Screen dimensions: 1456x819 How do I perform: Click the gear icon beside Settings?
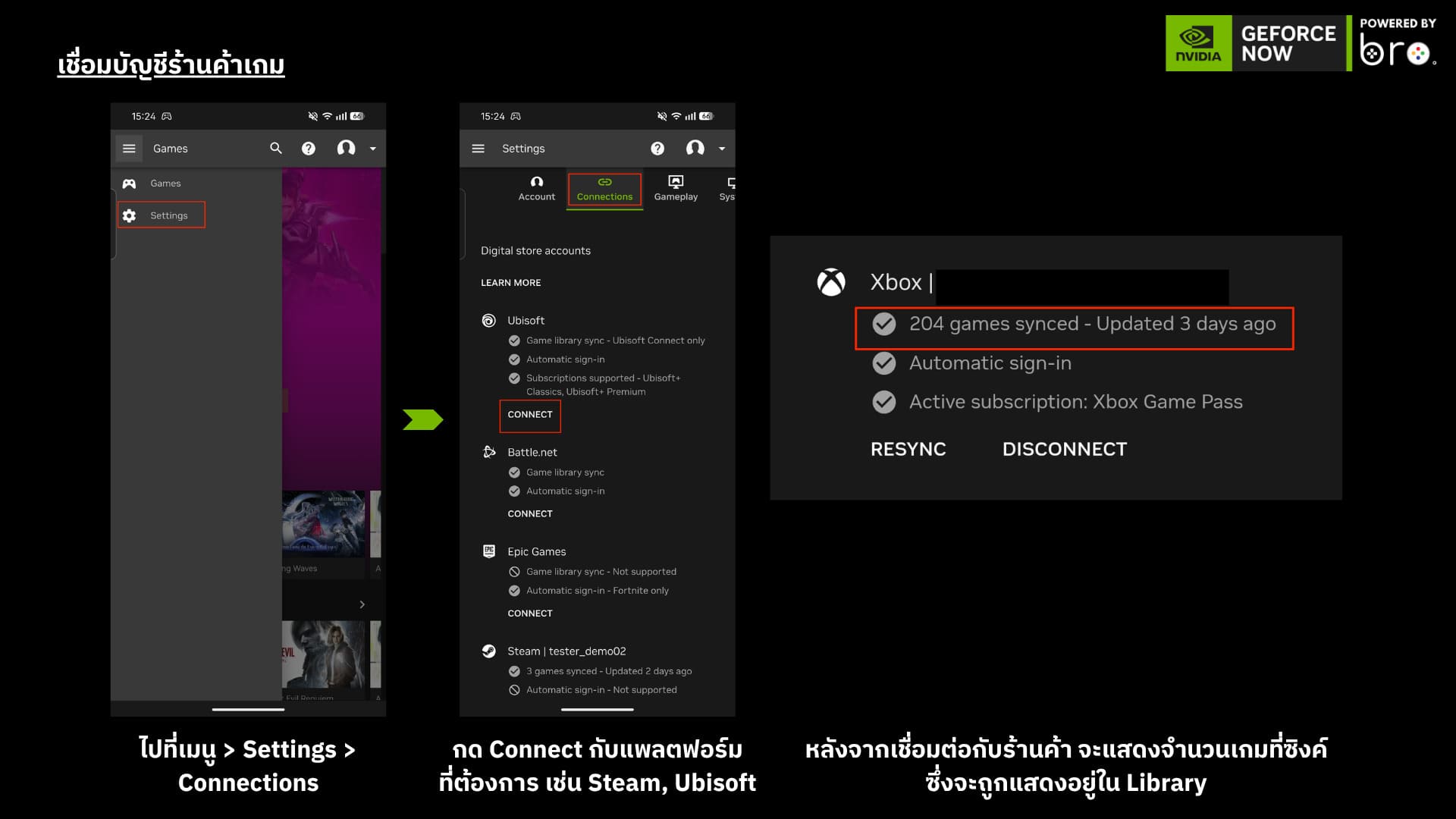click(130, 215)
